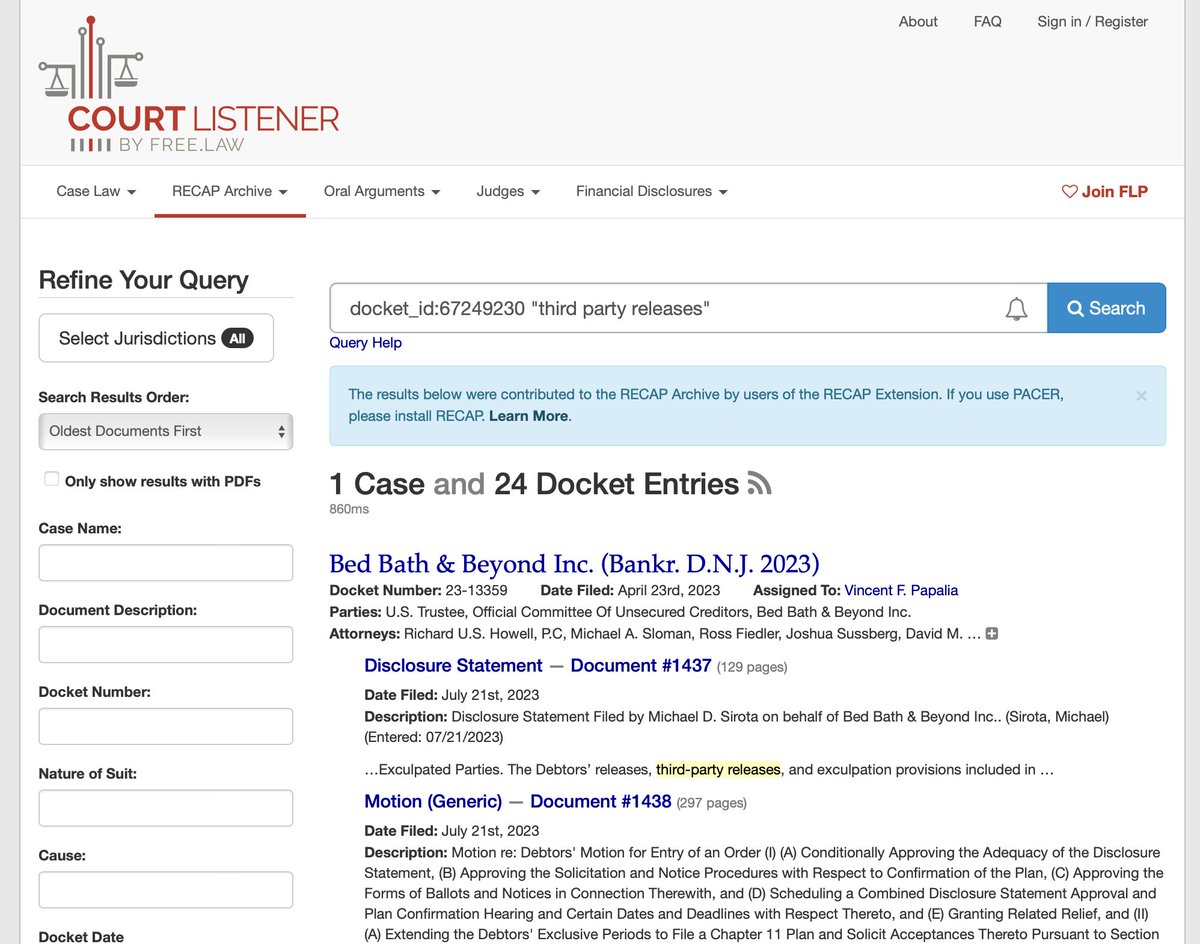Enable Only show results with PDFs

pos(51,480)
